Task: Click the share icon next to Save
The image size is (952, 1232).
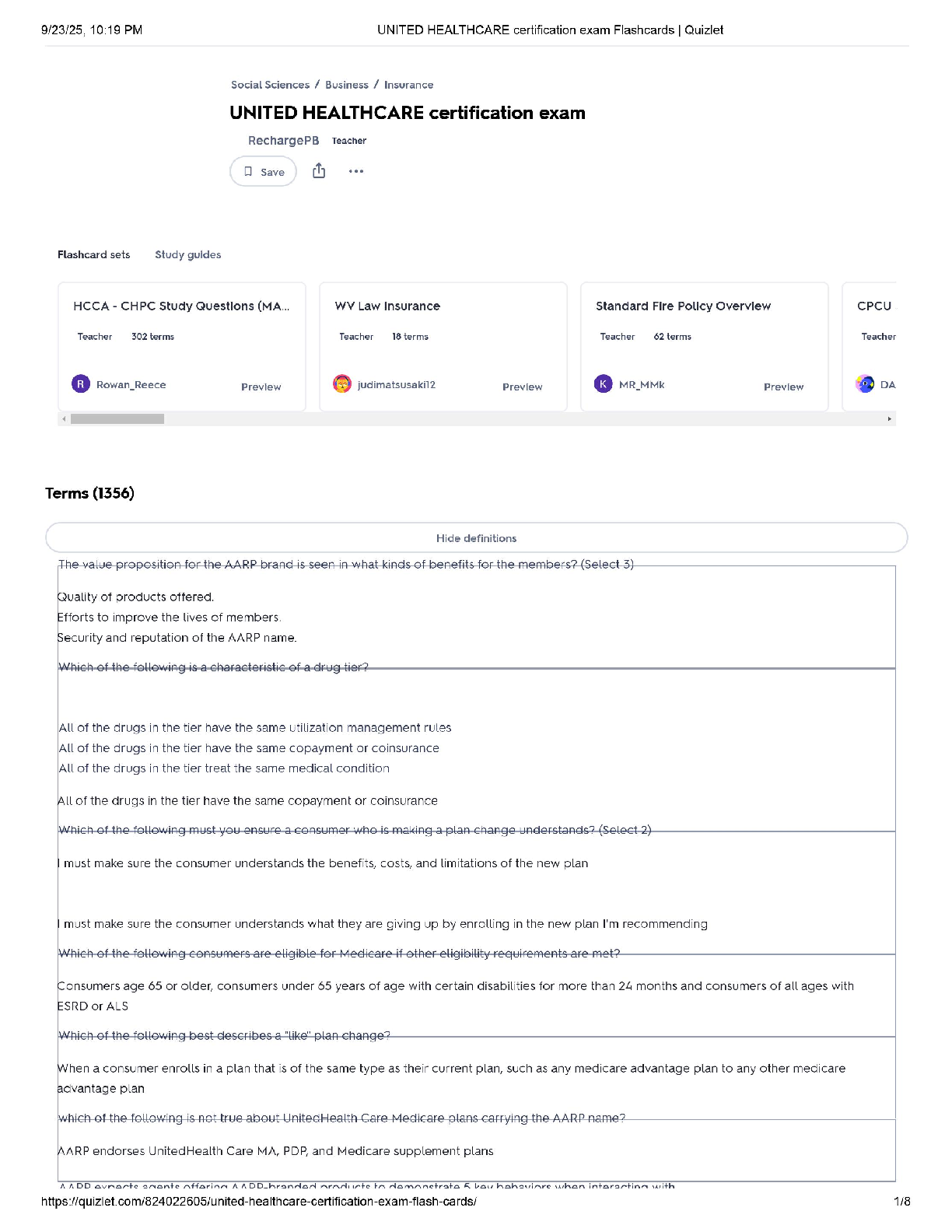Action: 319,171
